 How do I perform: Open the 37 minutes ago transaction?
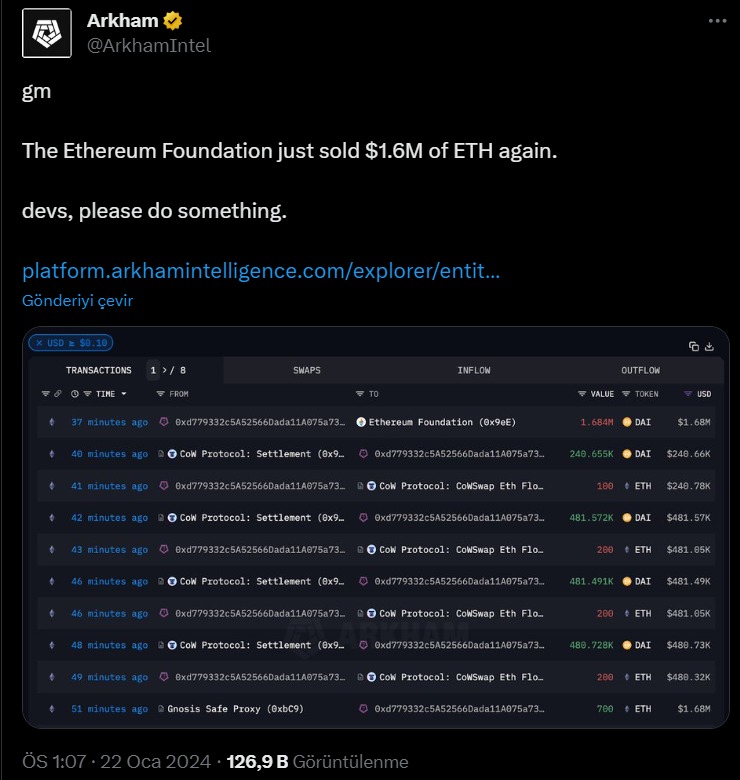[109, 422]
